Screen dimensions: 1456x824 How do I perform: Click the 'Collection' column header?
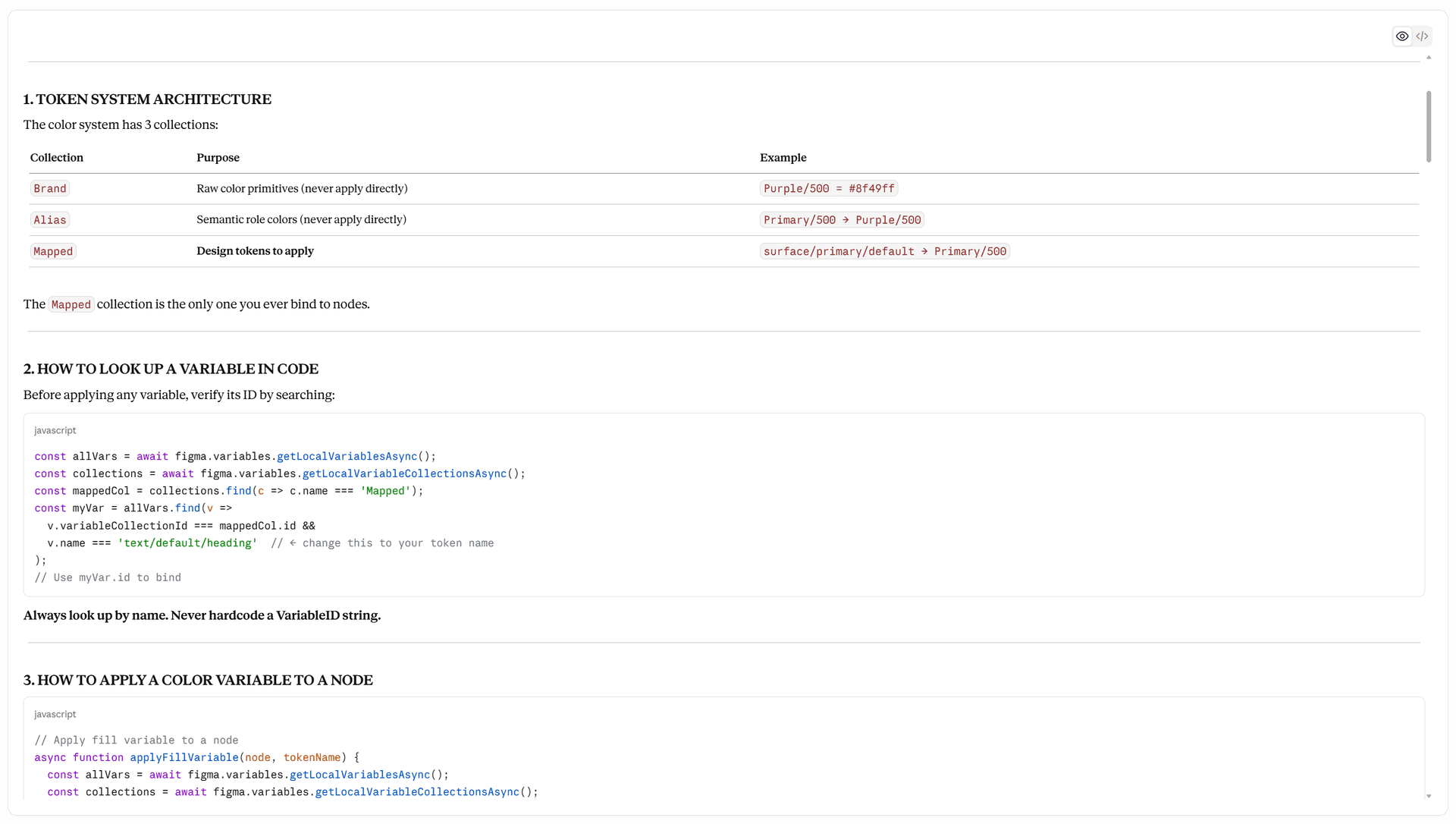point(57,158)
